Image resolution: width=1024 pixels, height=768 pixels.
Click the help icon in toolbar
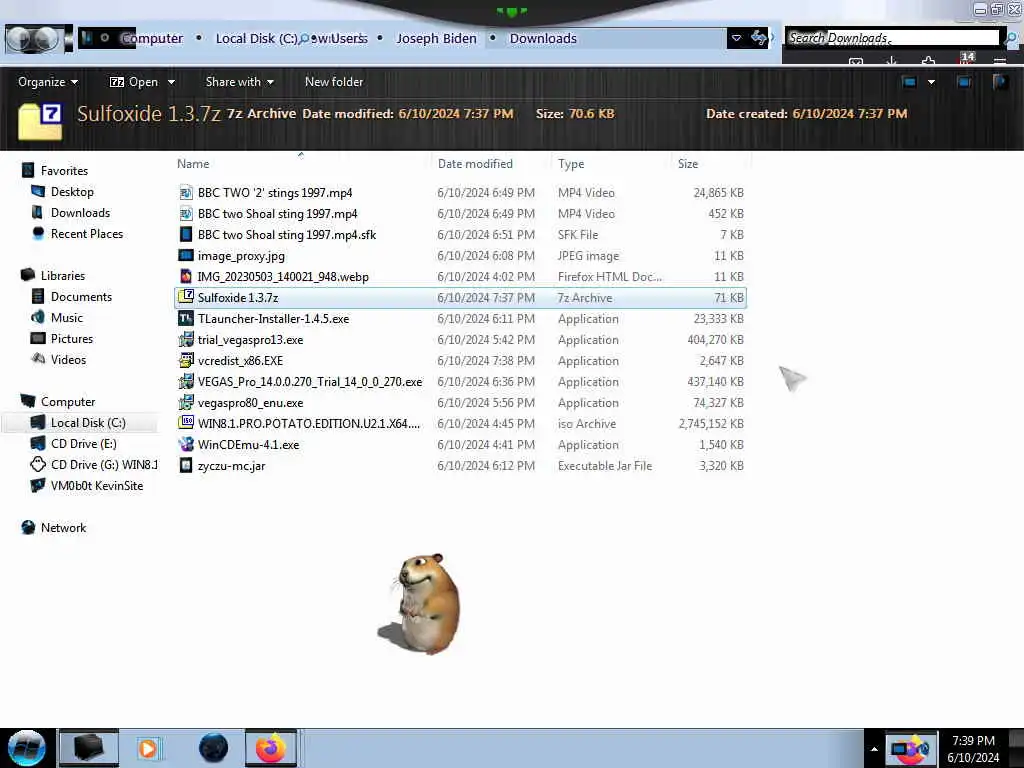coord(1000,82)
